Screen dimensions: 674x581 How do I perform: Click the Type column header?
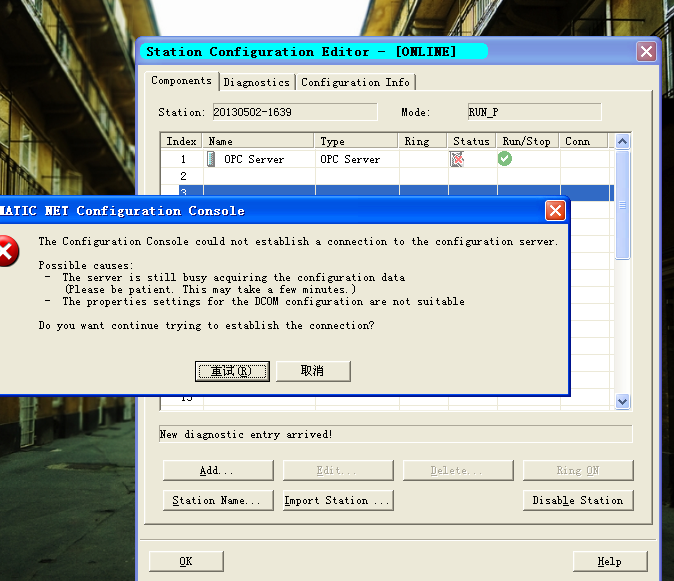coord(356,141)
